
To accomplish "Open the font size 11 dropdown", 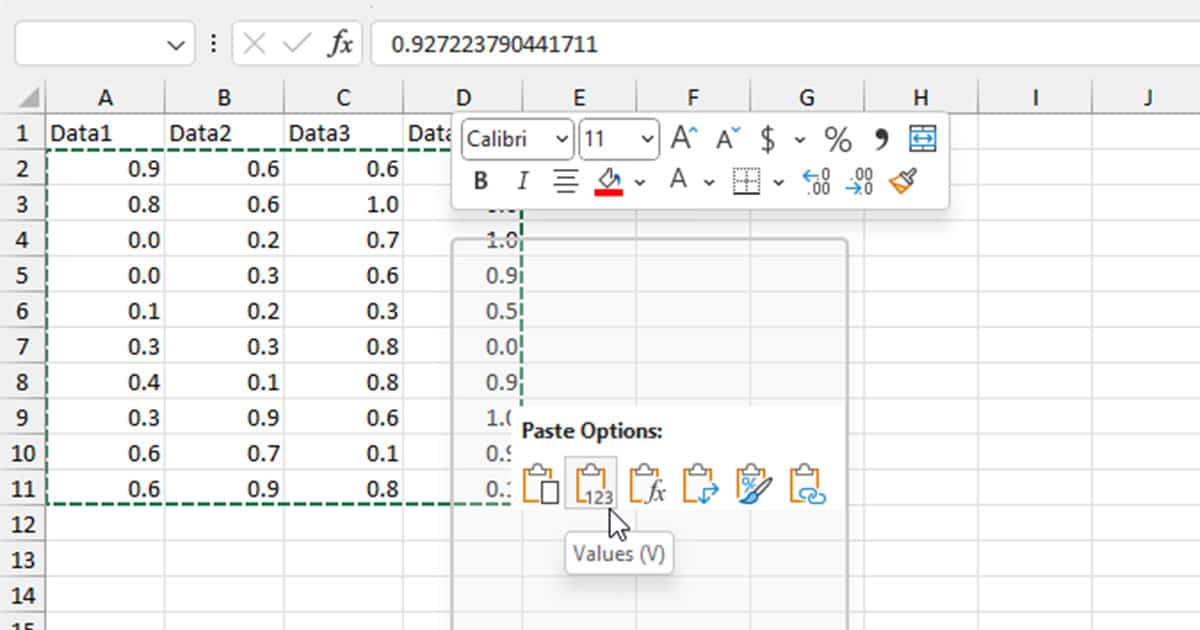I will pyautogui.click(x=647, y=140).
